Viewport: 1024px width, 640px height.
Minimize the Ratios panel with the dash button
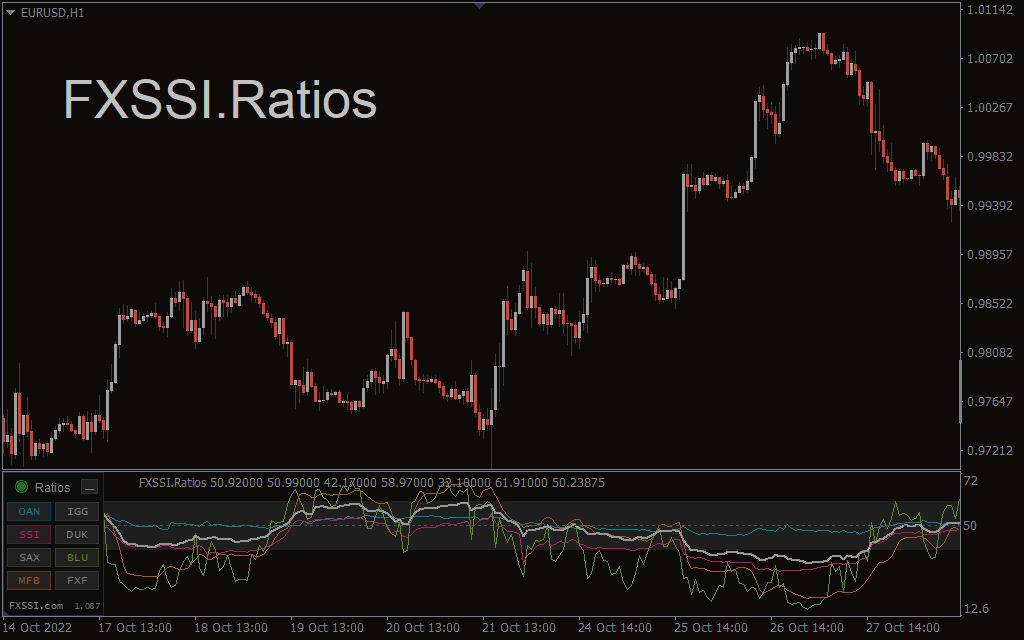pyautogui.click(x=89, y=487)
